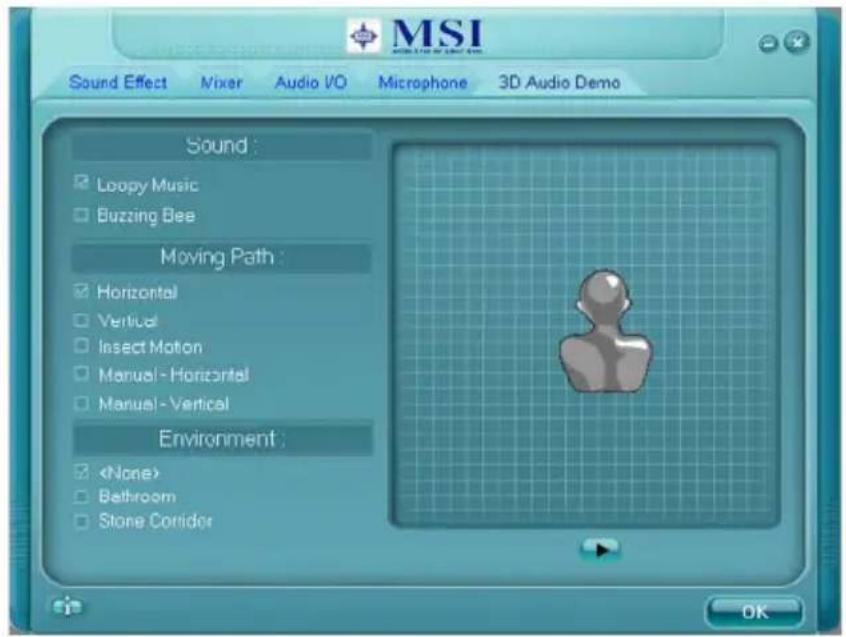Viewport: 846px width, 637px height.
Task: Click the Environment: section header
Action: (222, 439)
